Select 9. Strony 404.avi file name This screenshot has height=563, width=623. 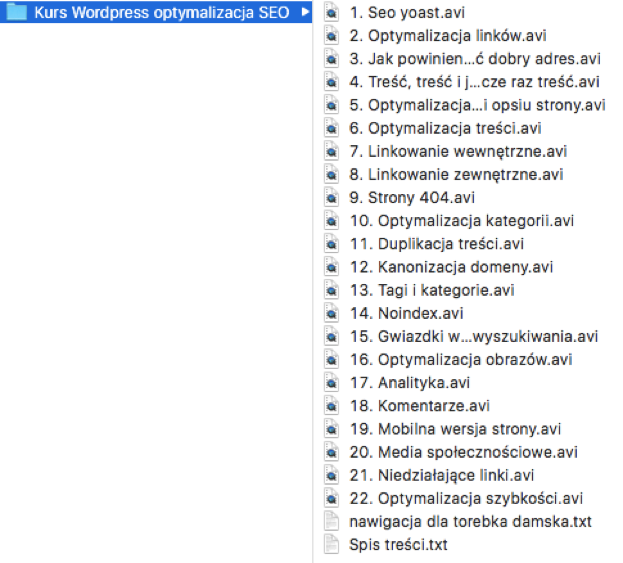[412, 197]
